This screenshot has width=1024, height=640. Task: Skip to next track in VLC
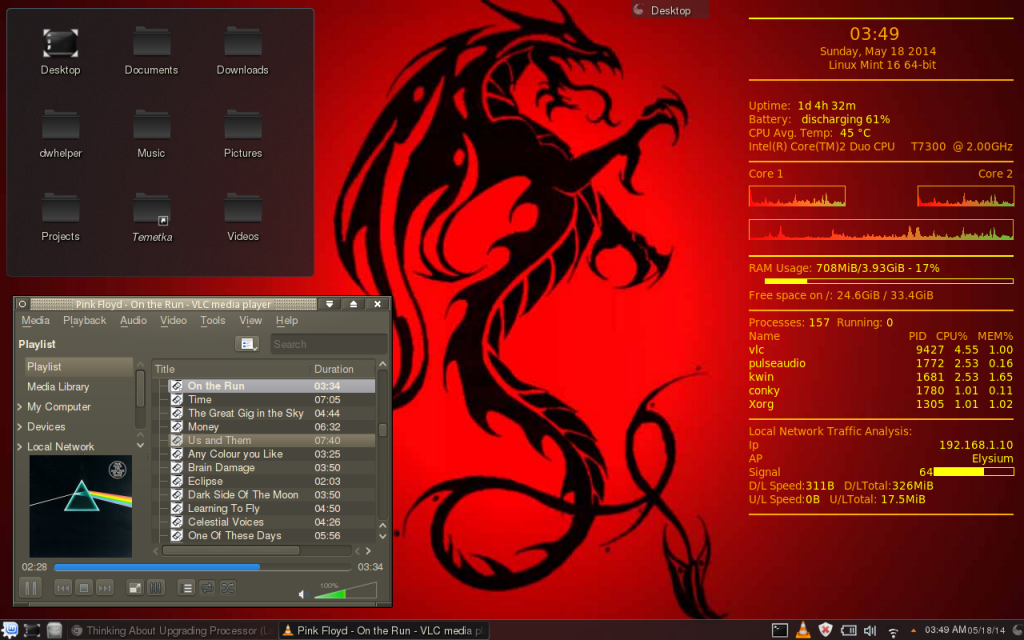104,588
